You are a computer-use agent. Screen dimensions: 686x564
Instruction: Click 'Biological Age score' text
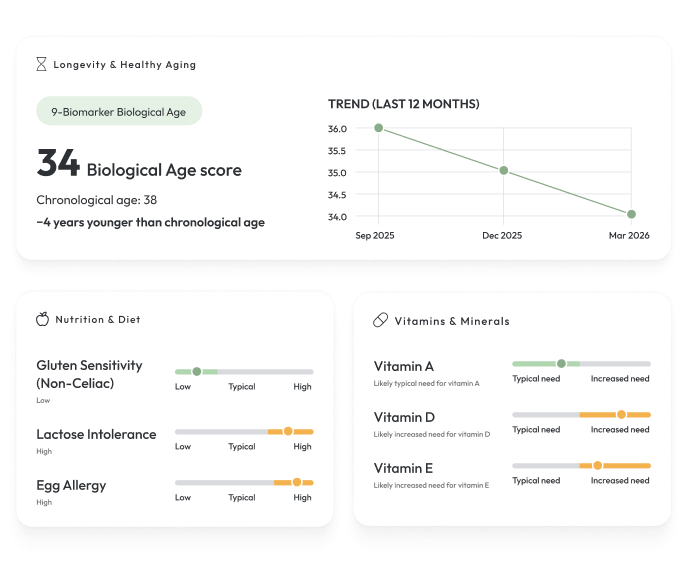pos(164,170)
